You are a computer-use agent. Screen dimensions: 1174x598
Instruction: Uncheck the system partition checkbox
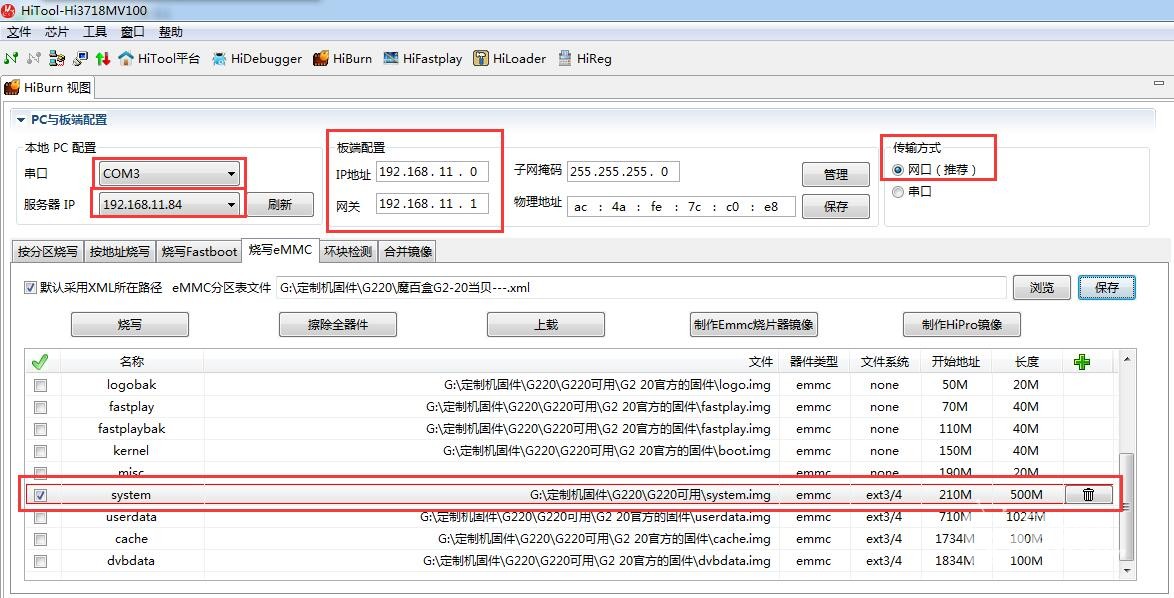(40, 495)
